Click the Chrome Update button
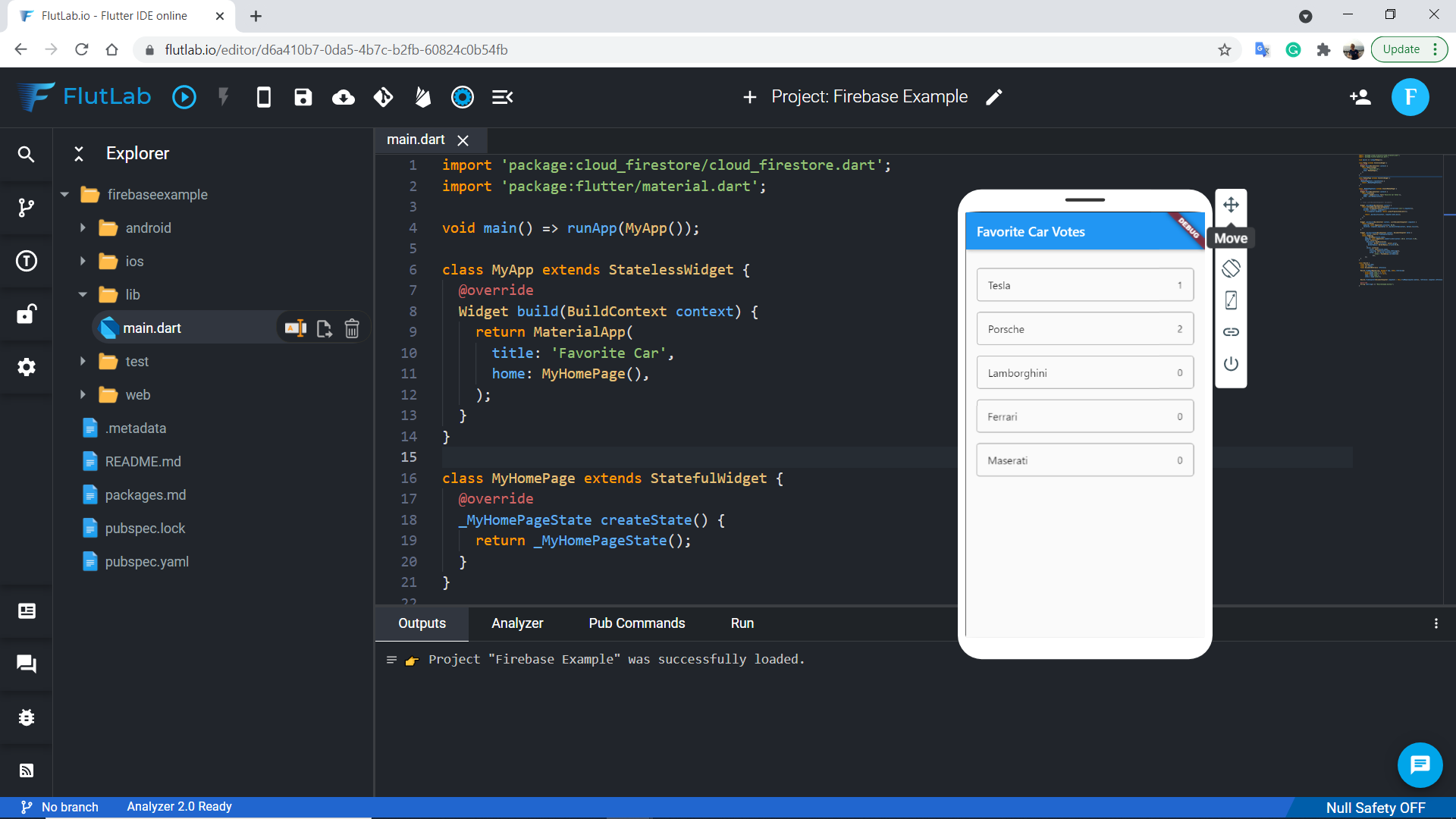Viewport: 1456px width, 819px height. (1401, 49)
